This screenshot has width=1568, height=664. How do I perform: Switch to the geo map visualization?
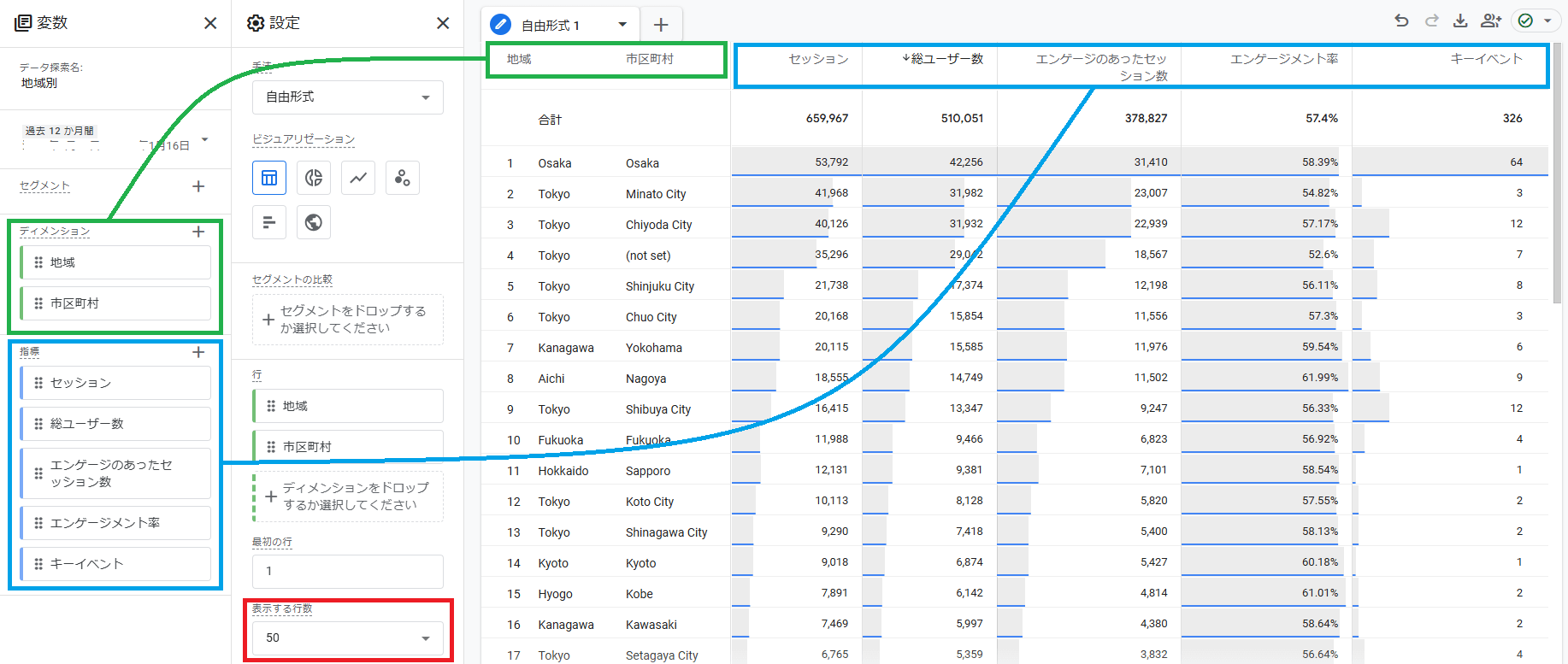pos(314,222)
